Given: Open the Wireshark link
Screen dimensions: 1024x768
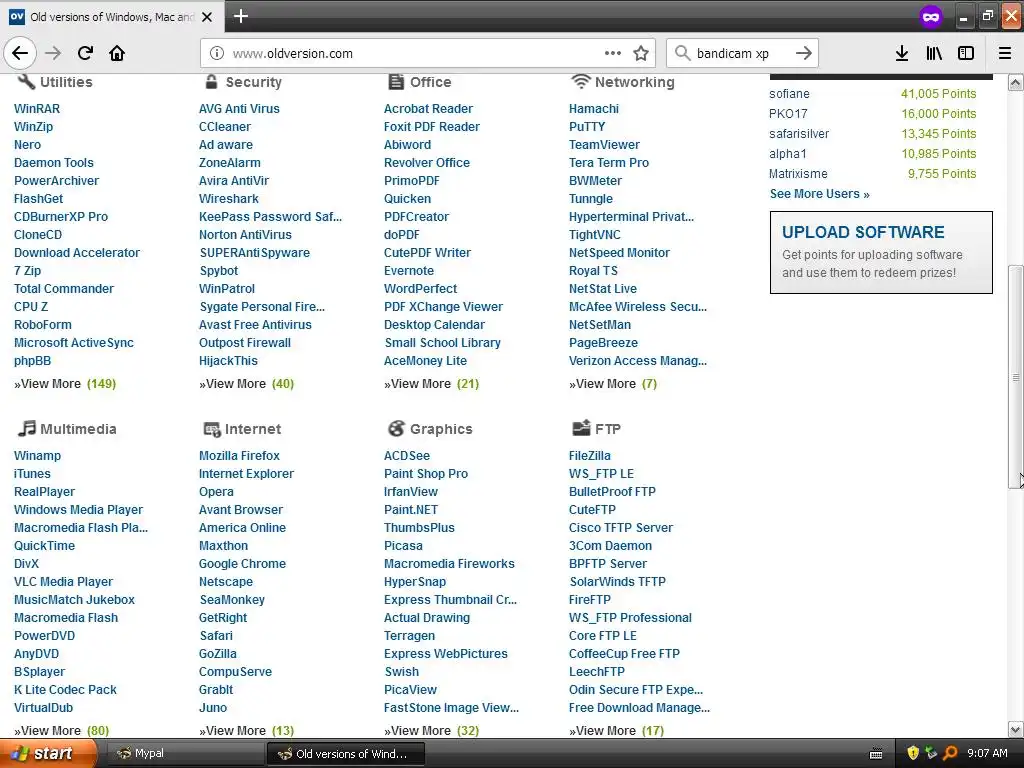Looking at the screenshot, I should [229, 199].
